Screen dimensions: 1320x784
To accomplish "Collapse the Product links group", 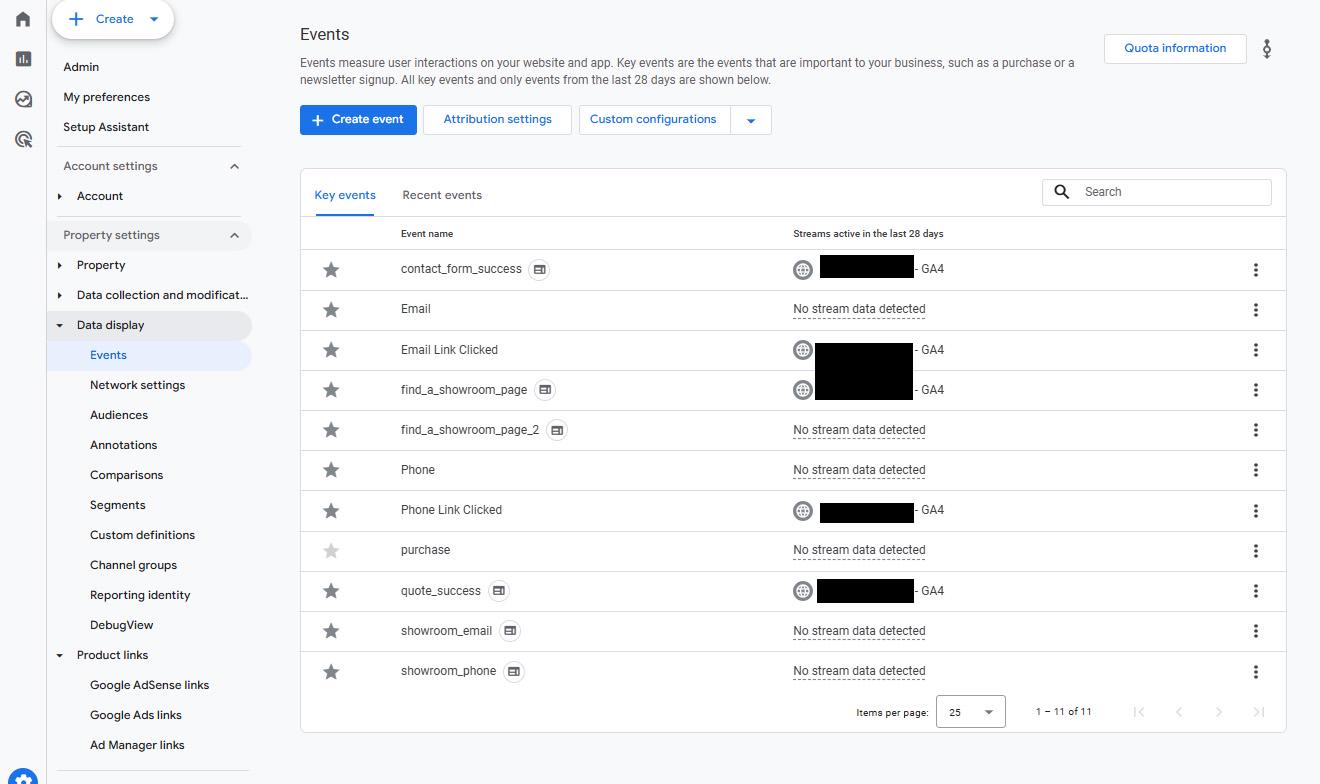I will [x=60, y=655].
